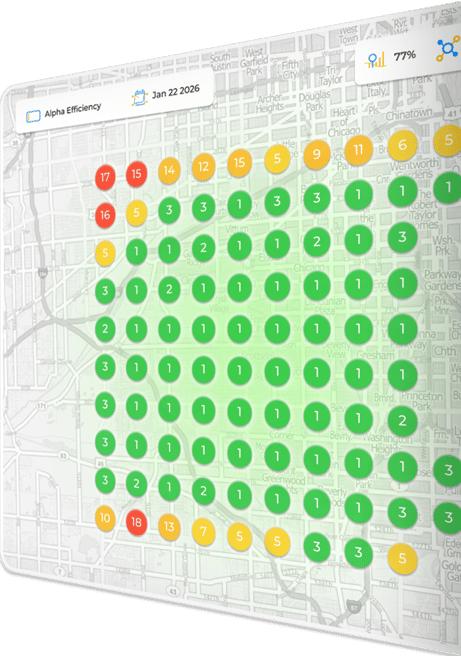Open the calendar icon beside Jan 22 2026
The height and width of the screenshot is (656, 461).
point(140,97)
